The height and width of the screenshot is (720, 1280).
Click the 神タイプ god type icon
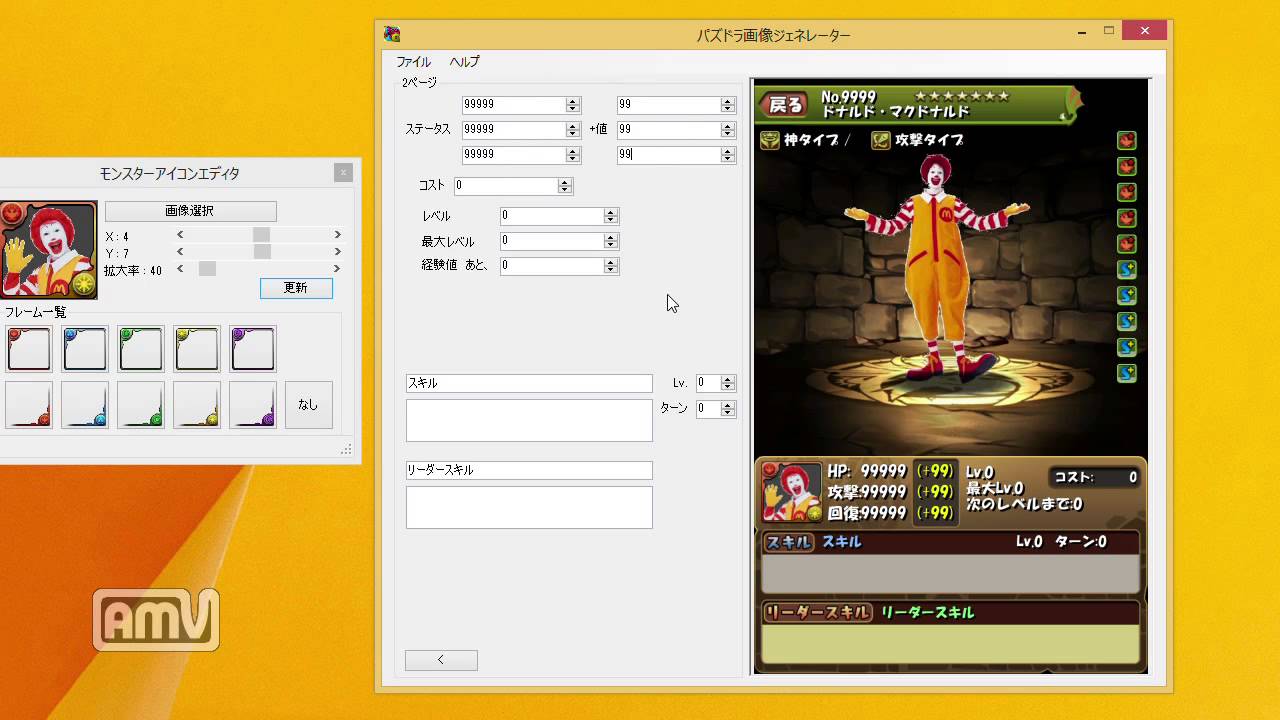[x=770, y=141]
